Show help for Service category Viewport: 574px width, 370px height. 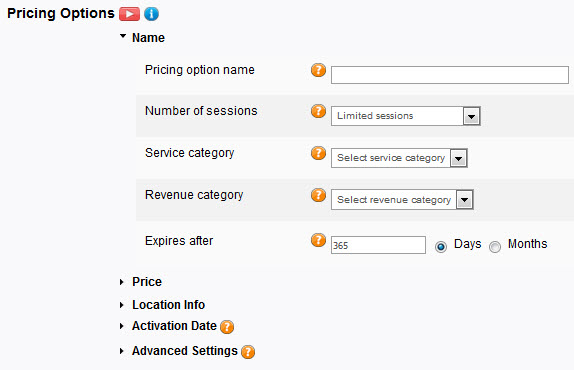tap(318, 153)
